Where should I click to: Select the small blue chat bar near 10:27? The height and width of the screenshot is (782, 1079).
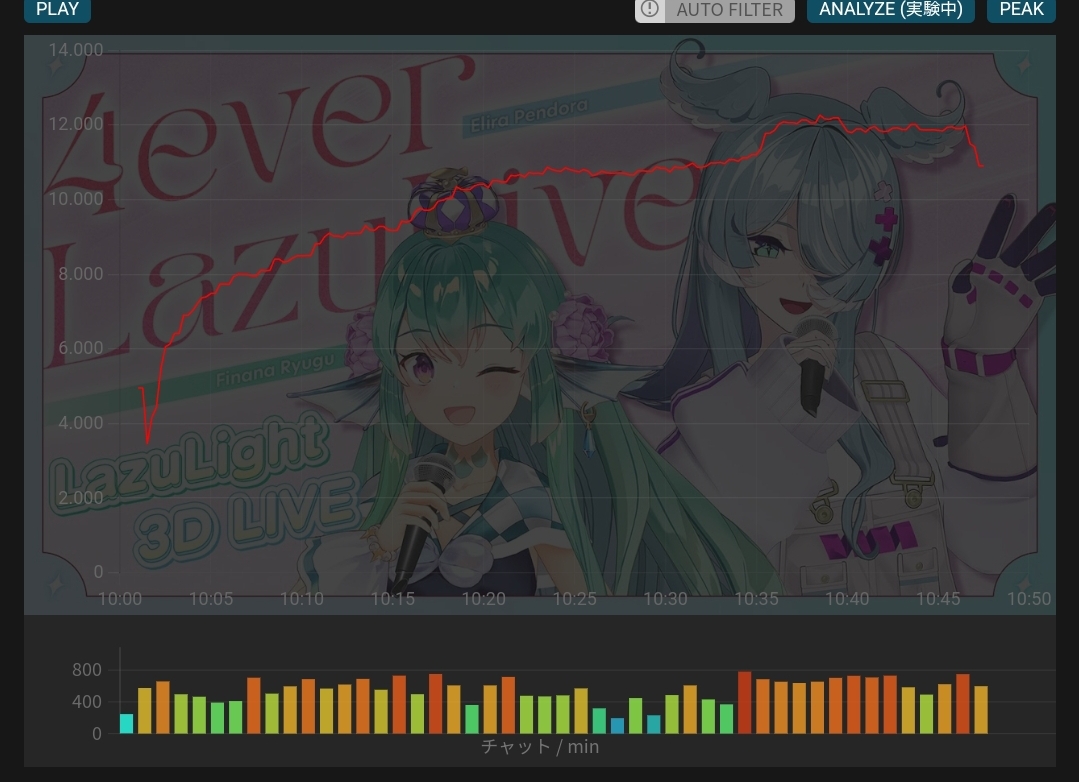[x=617, y=726]
